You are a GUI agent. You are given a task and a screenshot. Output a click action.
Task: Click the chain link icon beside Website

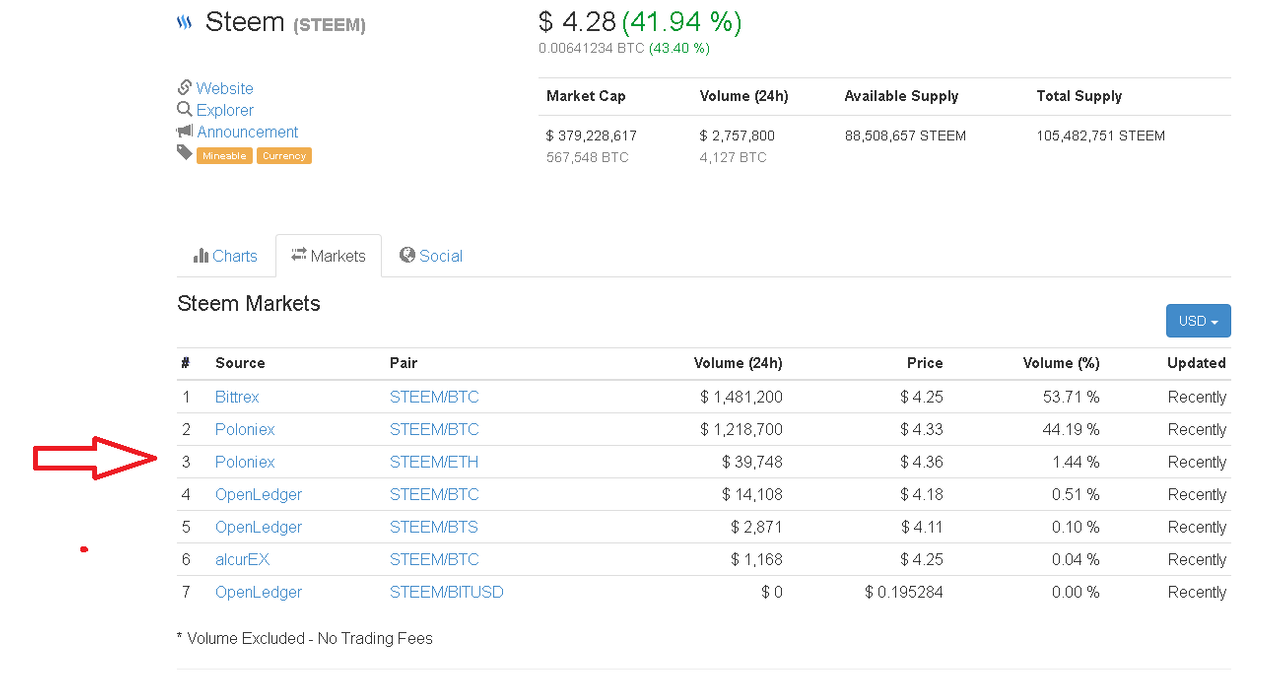(184, 87)
